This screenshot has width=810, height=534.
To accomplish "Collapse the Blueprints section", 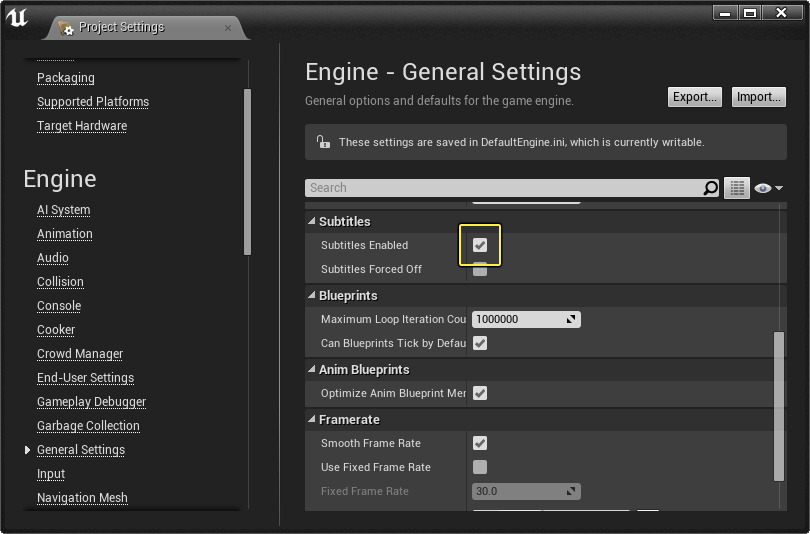I will [311, 296].
